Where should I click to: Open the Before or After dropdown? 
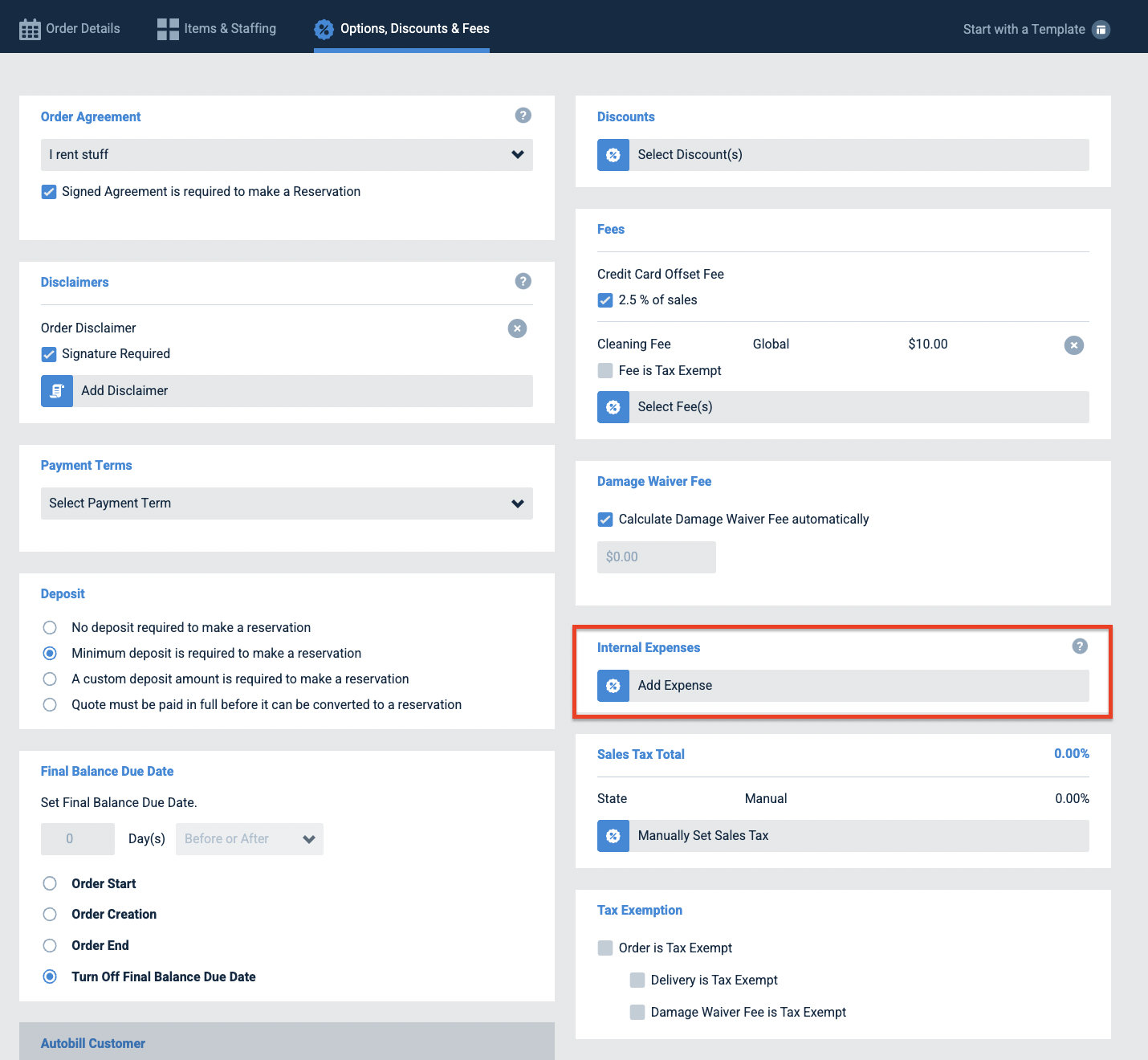pos(250,839)
